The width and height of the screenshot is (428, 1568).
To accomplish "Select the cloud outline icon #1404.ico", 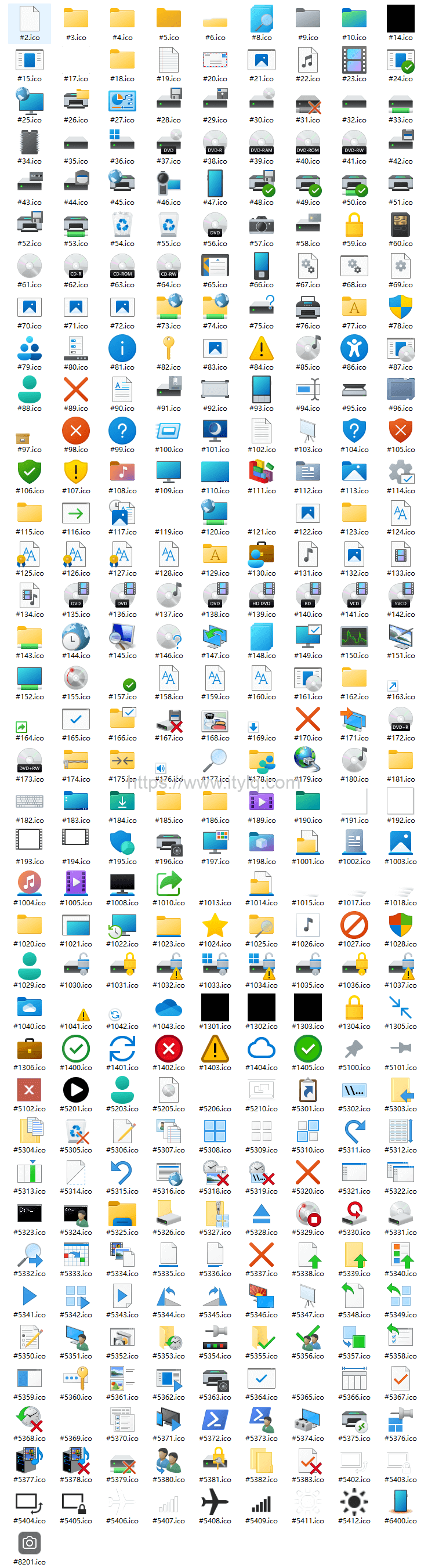I will coord(262,1049).
